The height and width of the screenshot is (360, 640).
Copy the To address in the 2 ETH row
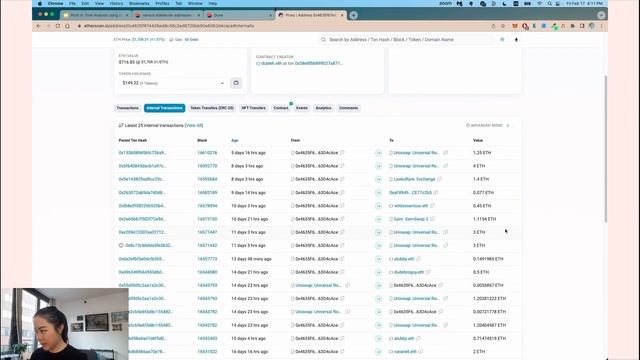[x=420, y=351]
